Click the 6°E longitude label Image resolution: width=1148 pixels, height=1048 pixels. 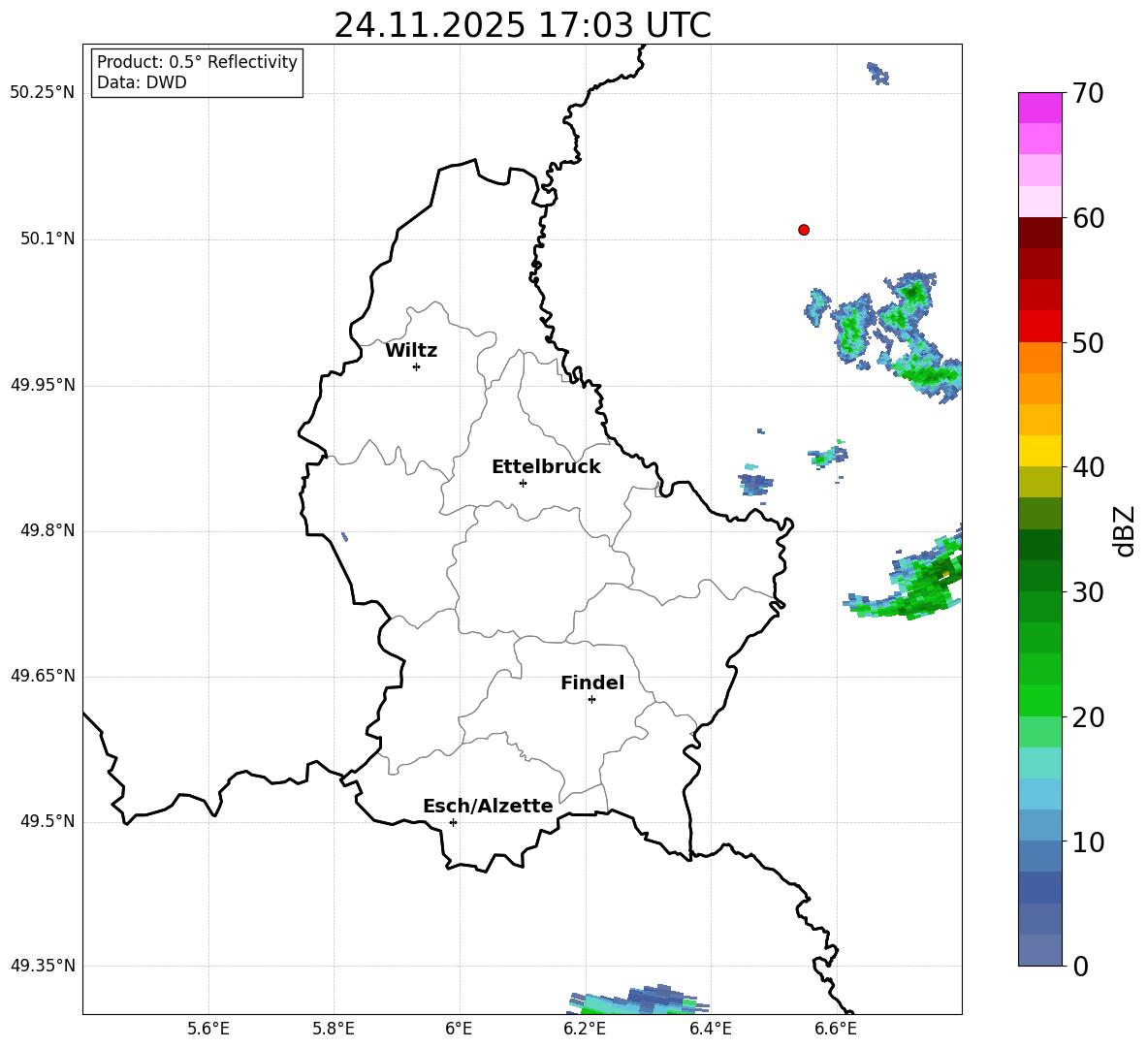click(459, 1029)
